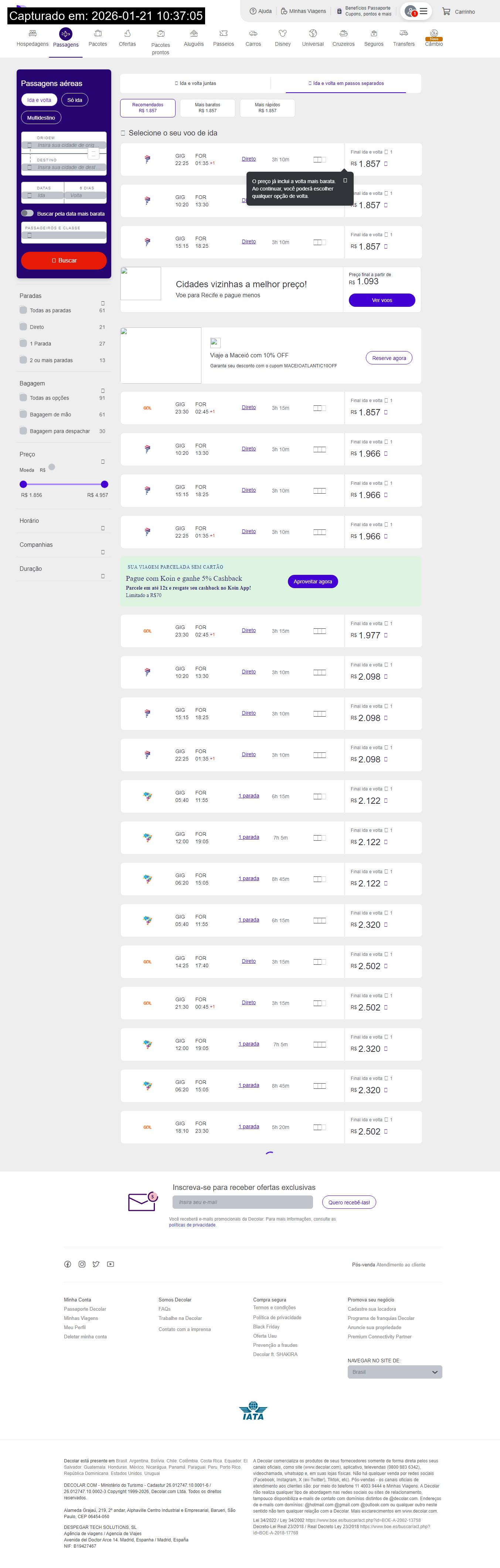Open the Disney category icon
The width and height of the screenshot is (500, 1568).
click(283, 34)
